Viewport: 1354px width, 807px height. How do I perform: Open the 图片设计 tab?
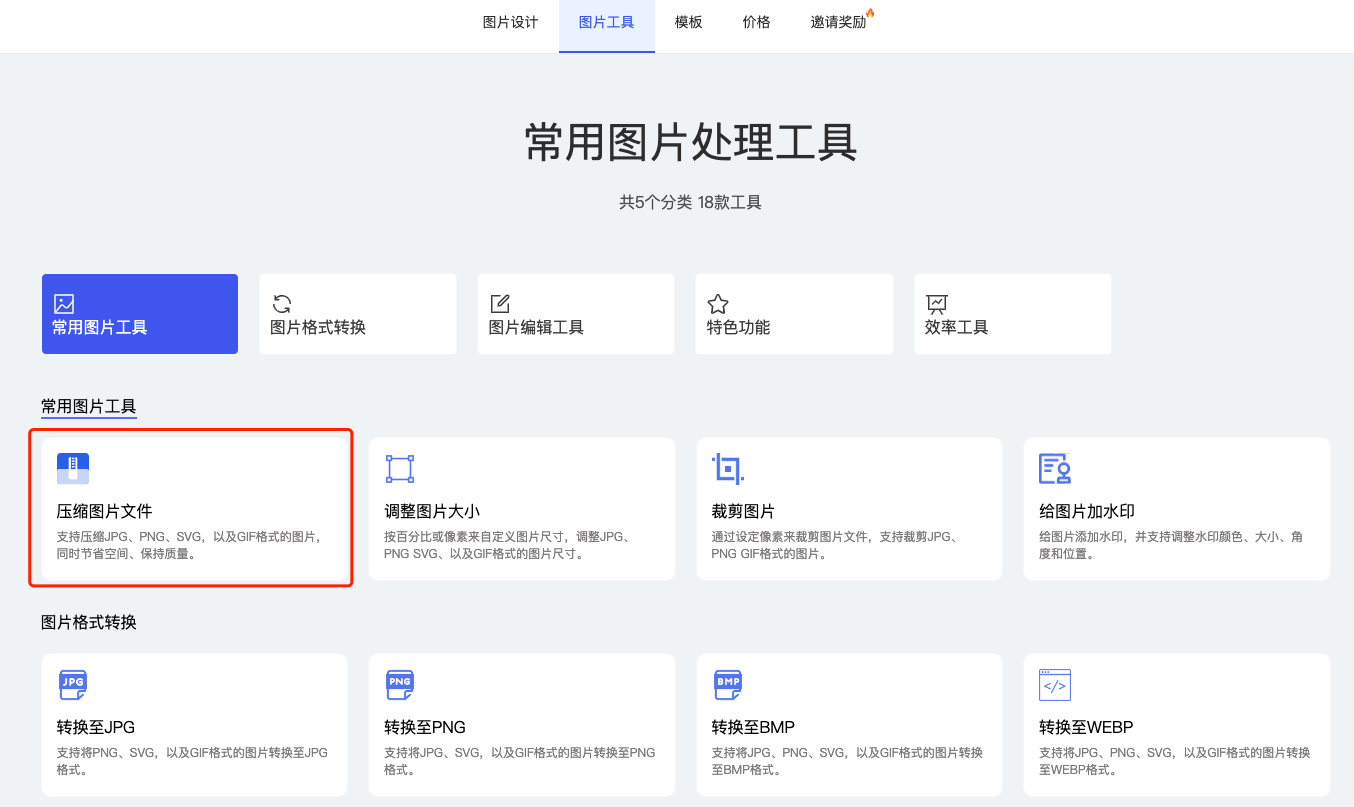(510, 22)
